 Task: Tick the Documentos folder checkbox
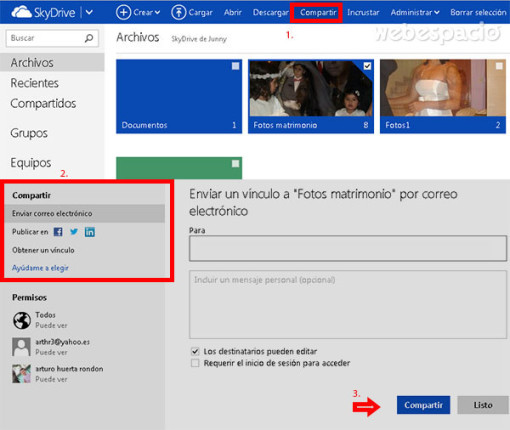(x=235, y=66)
